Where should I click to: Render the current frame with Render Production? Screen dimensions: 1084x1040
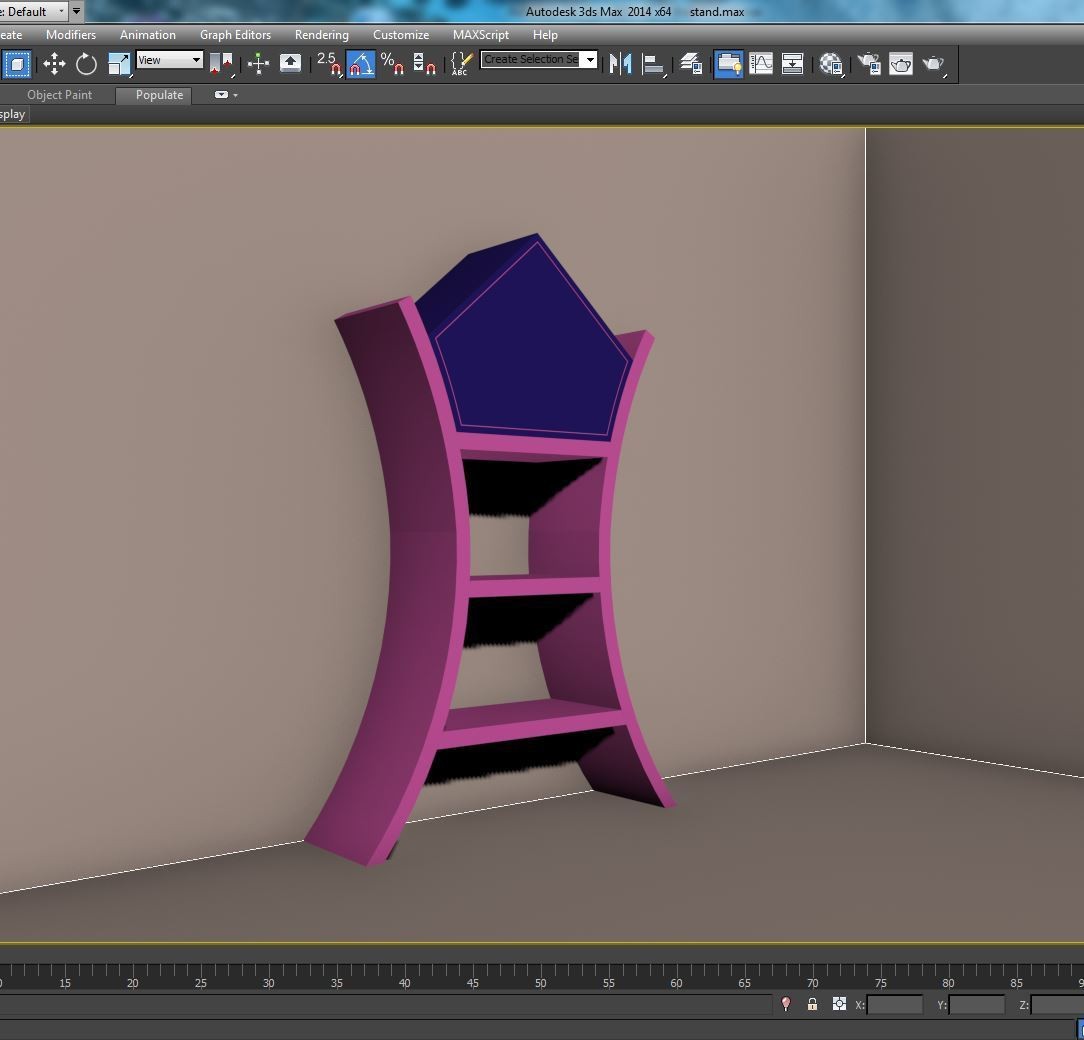point(934,63)
